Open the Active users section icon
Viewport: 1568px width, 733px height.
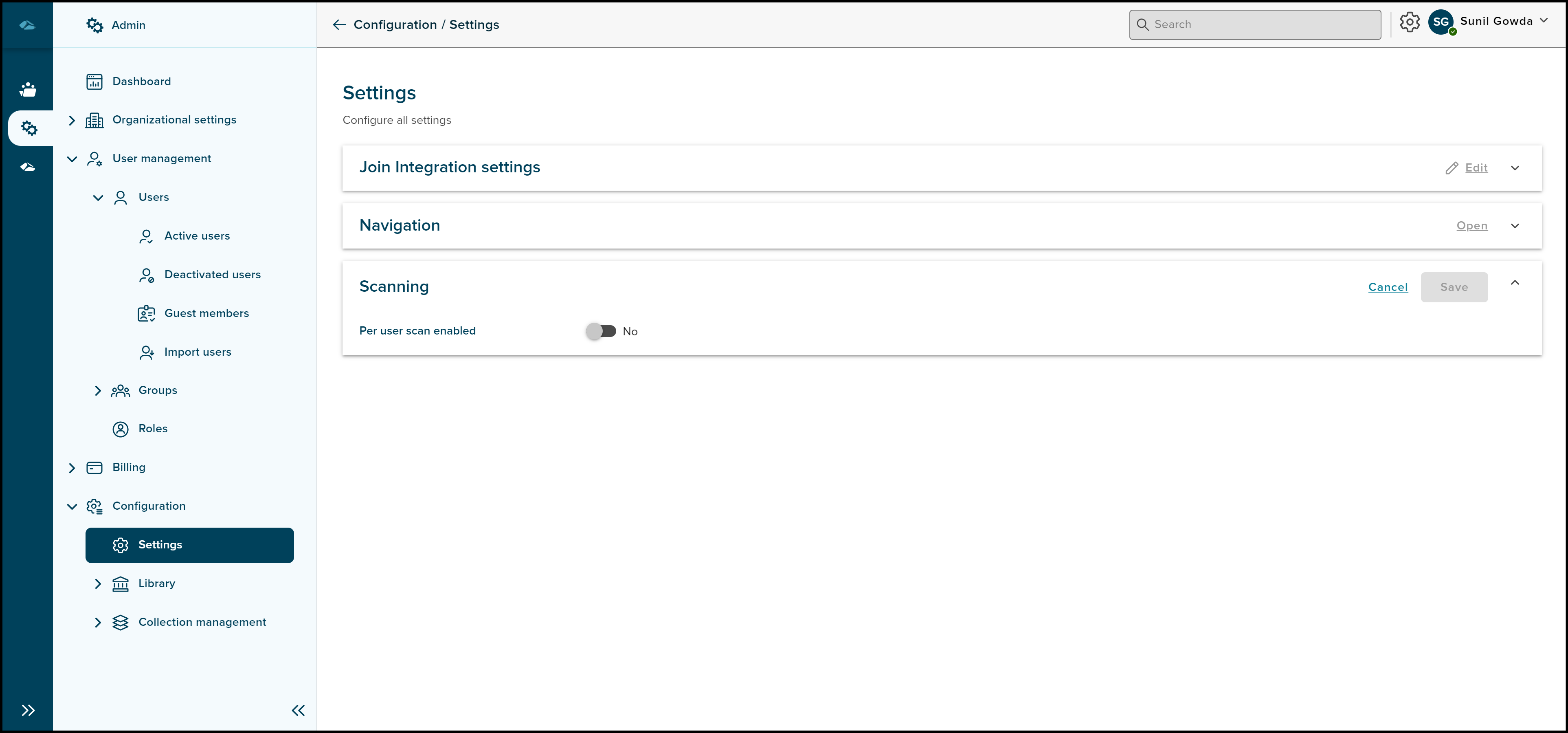[x=146, y=236]
